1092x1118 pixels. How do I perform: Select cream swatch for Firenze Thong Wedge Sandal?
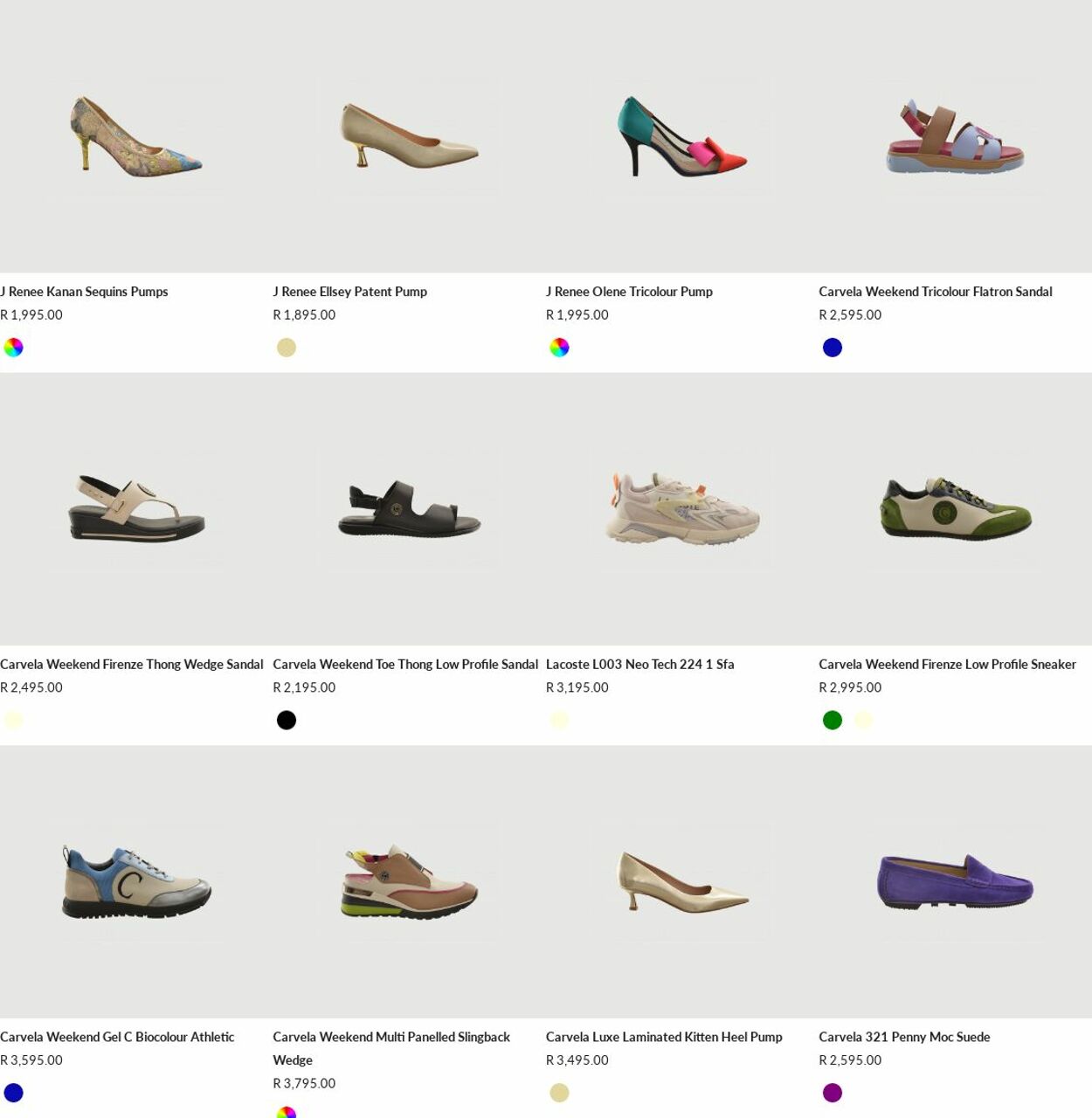coord(13,721)
